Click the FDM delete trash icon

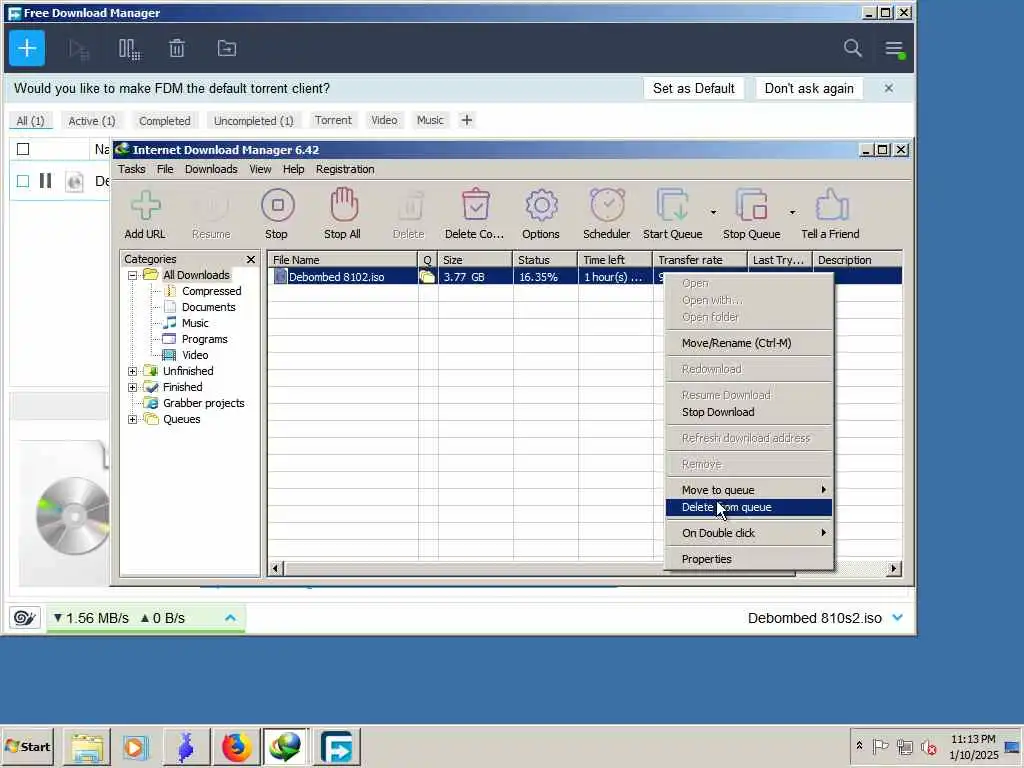[x=176, y=48]
